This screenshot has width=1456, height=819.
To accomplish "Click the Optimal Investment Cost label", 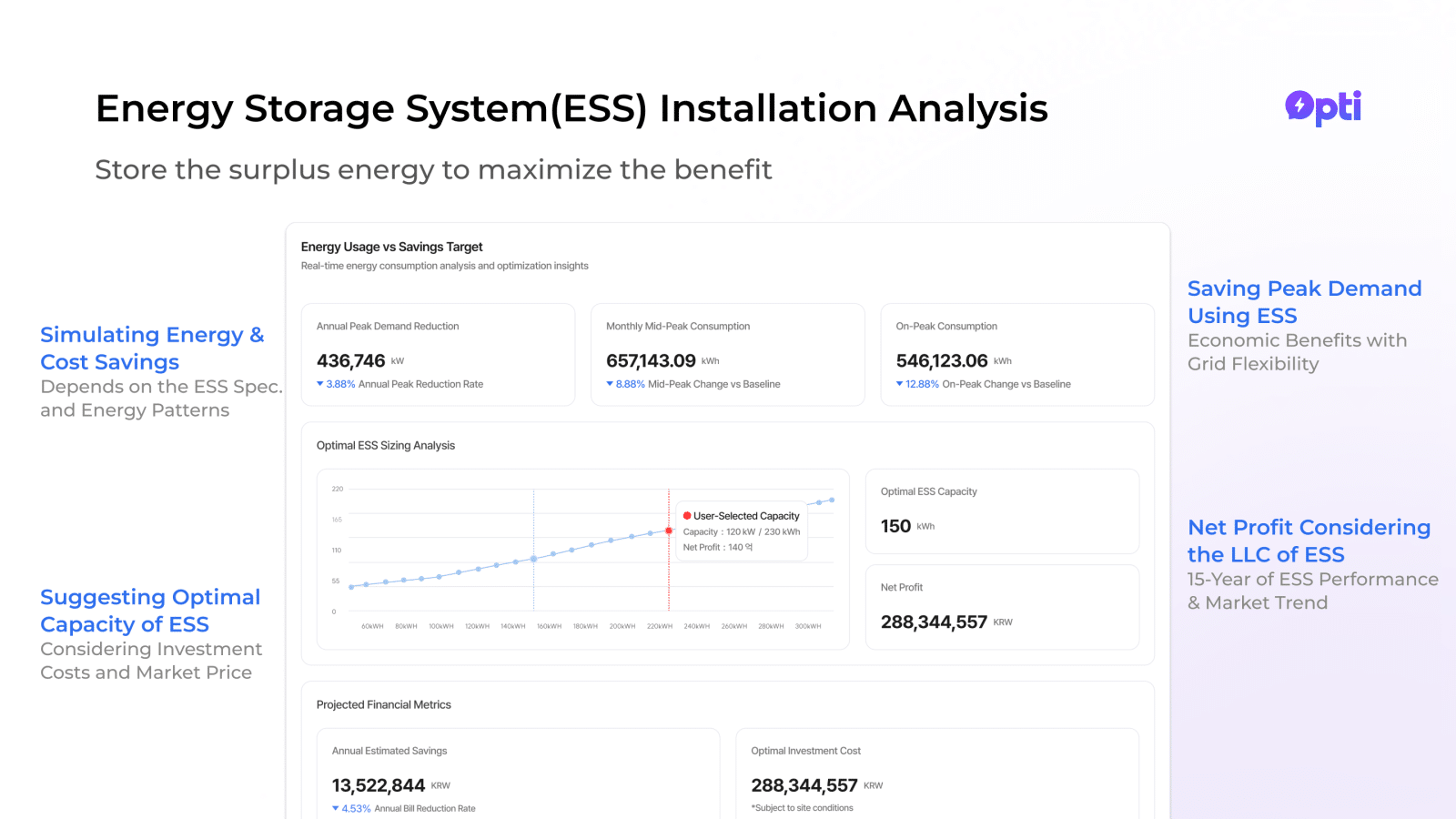I will pyautogui.click(x=805, y=751).
